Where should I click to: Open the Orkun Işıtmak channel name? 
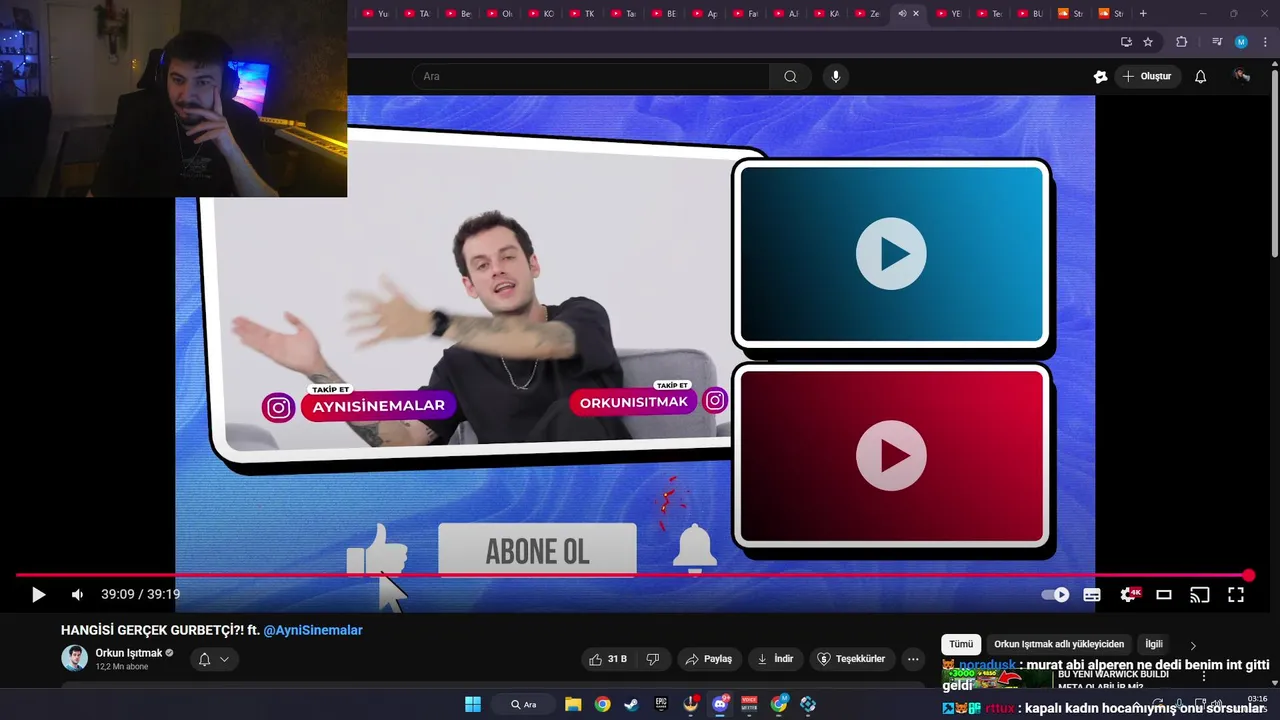tap(129, 653)
